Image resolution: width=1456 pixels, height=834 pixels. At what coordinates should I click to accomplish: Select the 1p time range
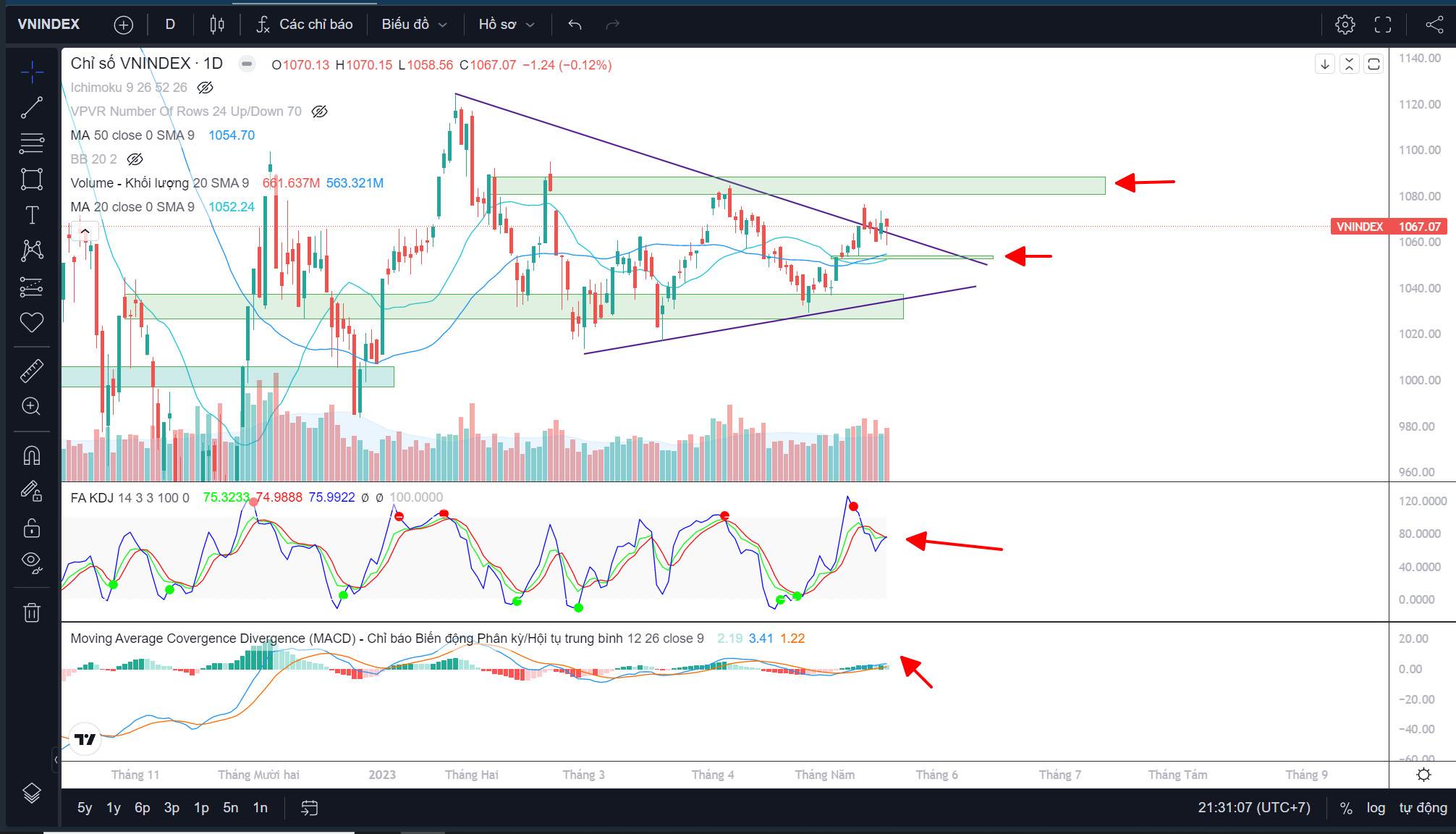point(201,808)
